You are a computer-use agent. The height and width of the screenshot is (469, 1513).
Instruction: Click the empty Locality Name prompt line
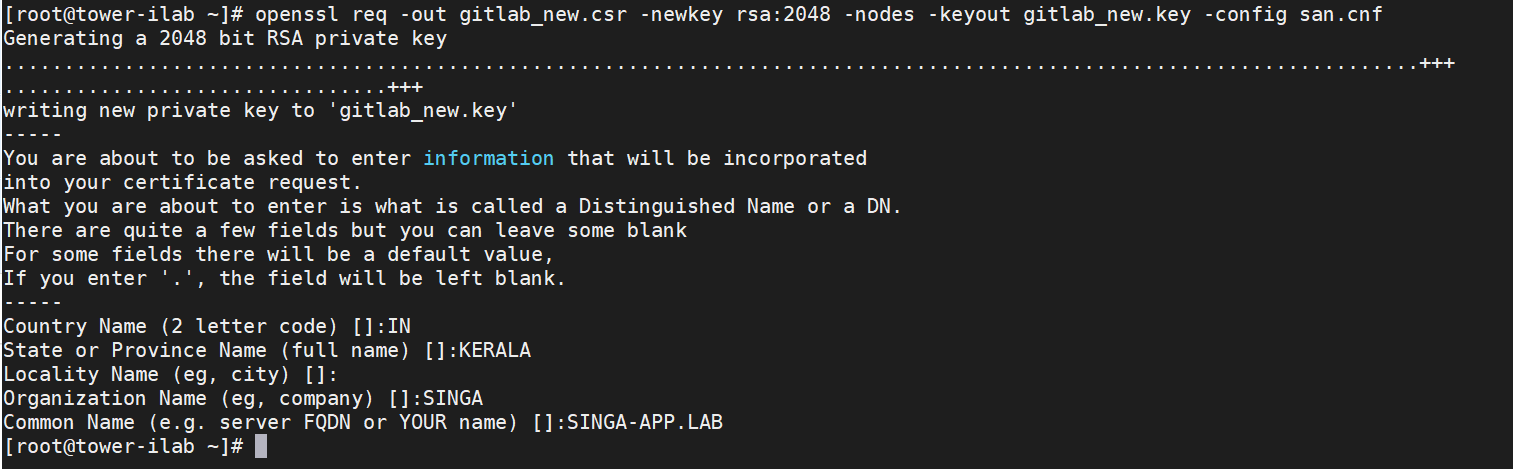coord(171,374)
